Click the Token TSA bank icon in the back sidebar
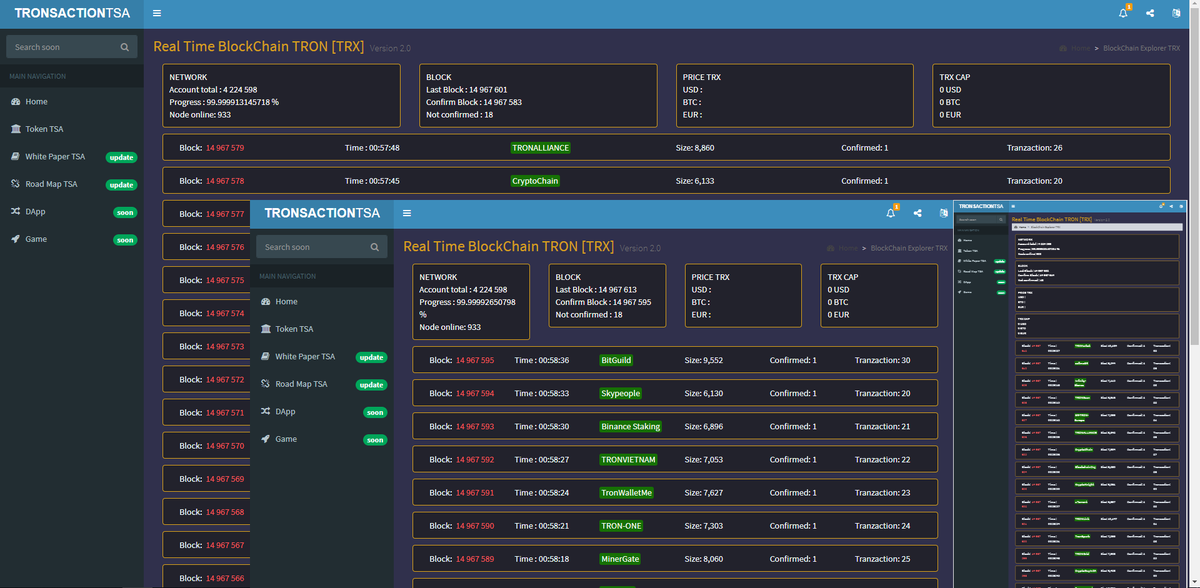The image size is (1200, 588). pyautogui.click(x=16, y=129)
